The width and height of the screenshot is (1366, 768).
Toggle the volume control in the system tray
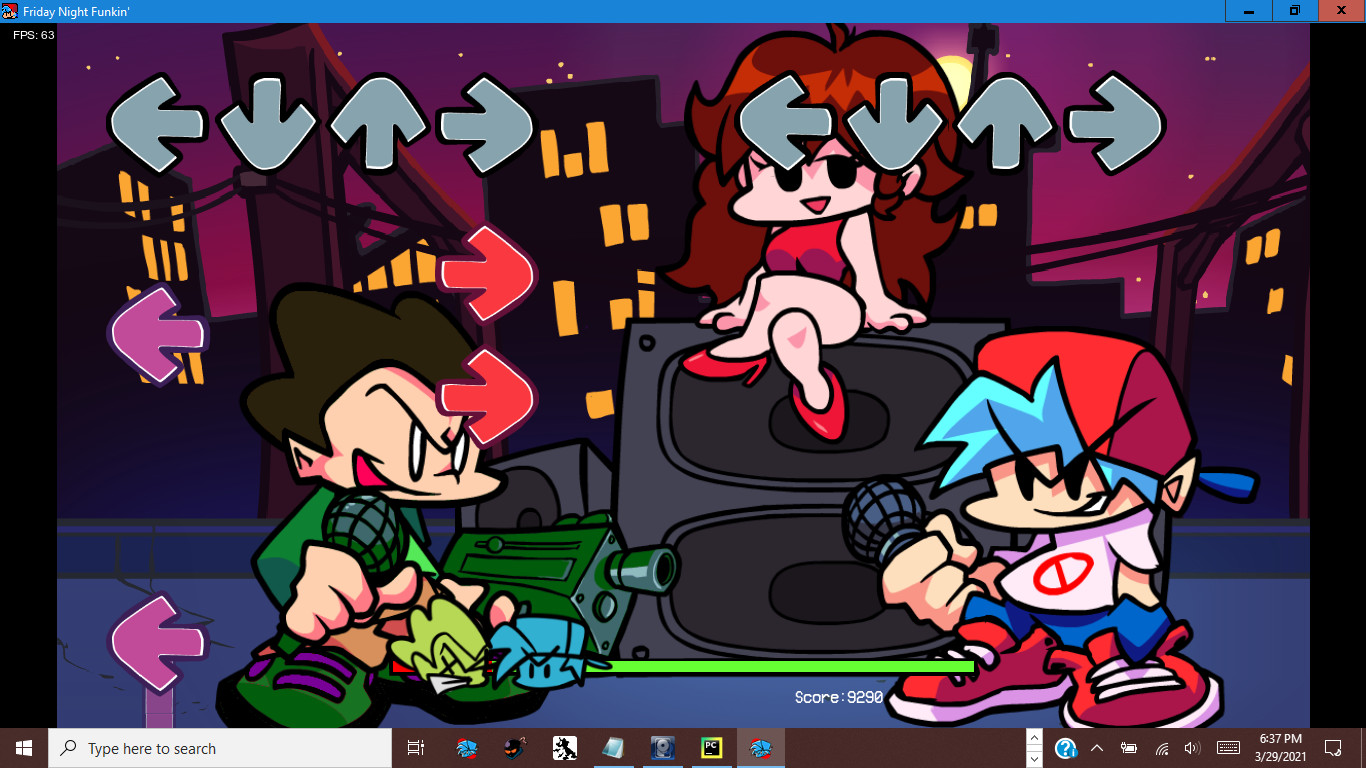(1191, 747)
